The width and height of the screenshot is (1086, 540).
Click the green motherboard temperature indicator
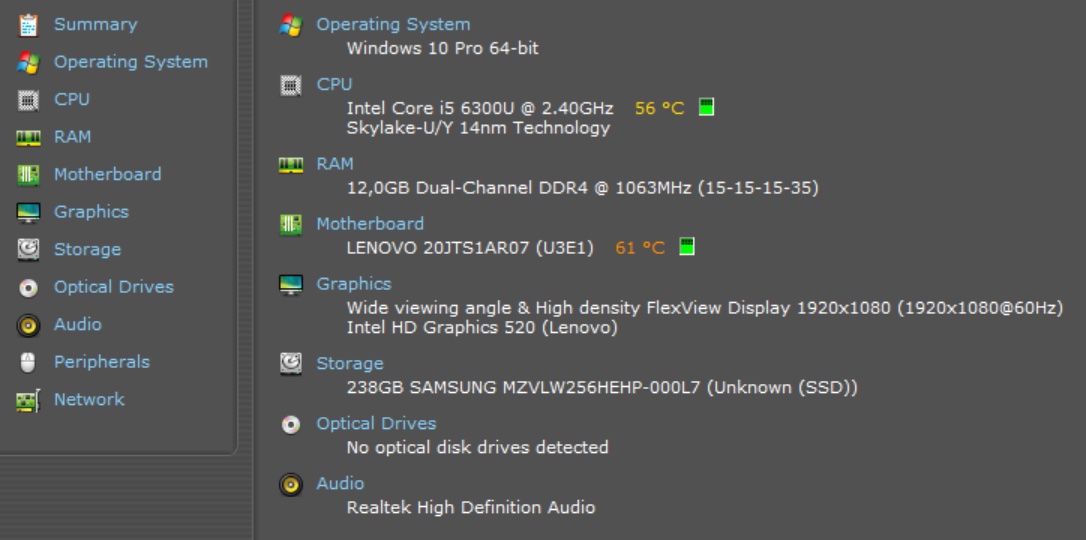tap(686, 247)
